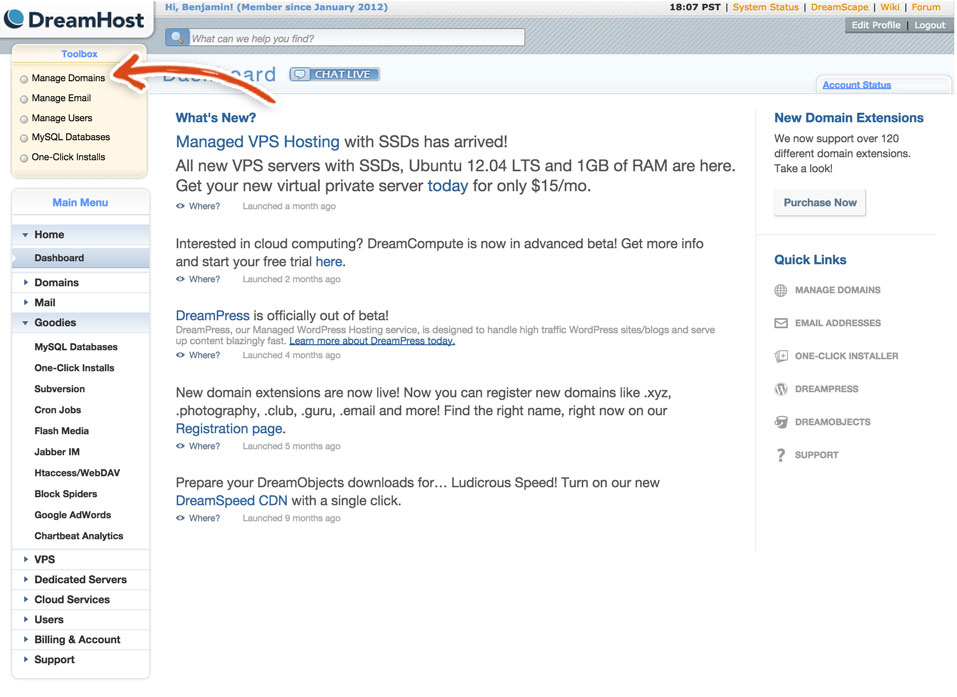The width and height of the screenshot is (957, 697).
Task: Open the DreamScape link
Action: pyautogui.click(x=839, y=7)
